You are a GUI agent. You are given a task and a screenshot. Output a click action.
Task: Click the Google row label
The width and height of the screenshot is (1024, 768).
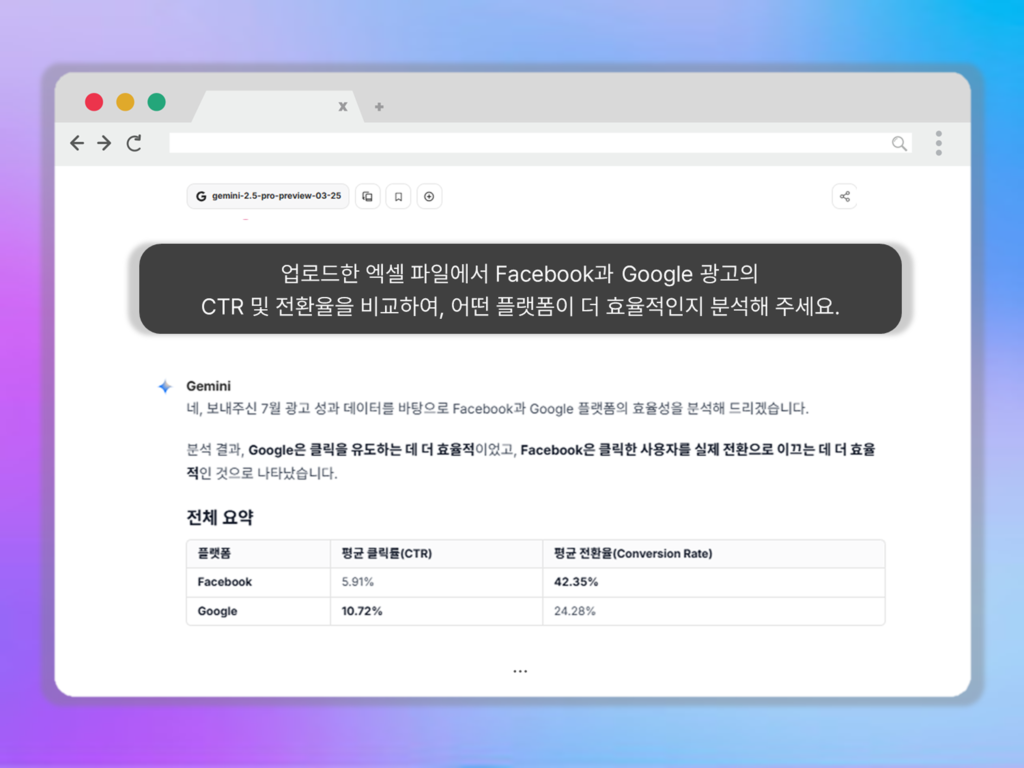pyautogui.click(x=217, y=611)
